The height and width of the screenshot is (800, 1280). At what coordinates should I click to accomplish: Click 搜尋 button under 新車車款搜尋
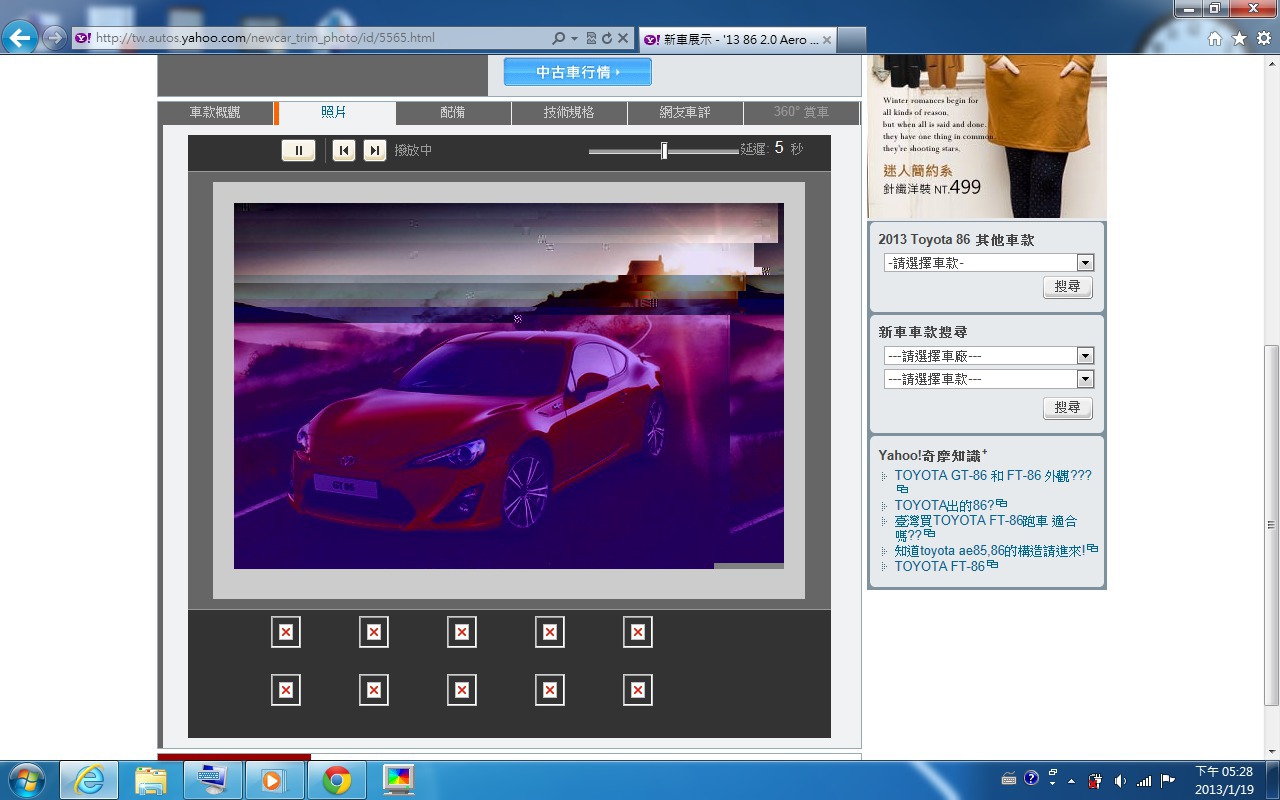pos(1067,408)
